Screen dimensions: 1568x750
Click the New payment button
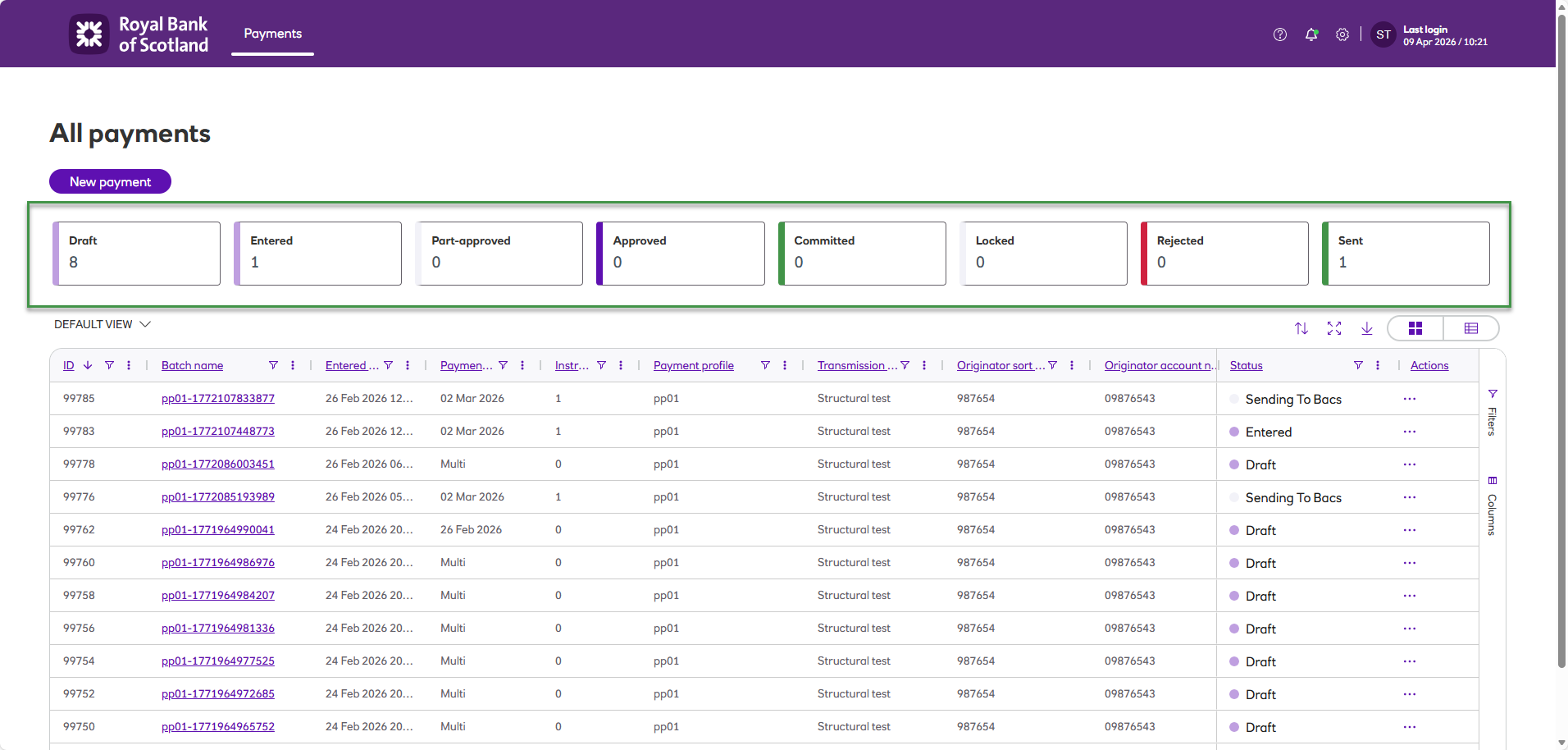click(110, 181)
